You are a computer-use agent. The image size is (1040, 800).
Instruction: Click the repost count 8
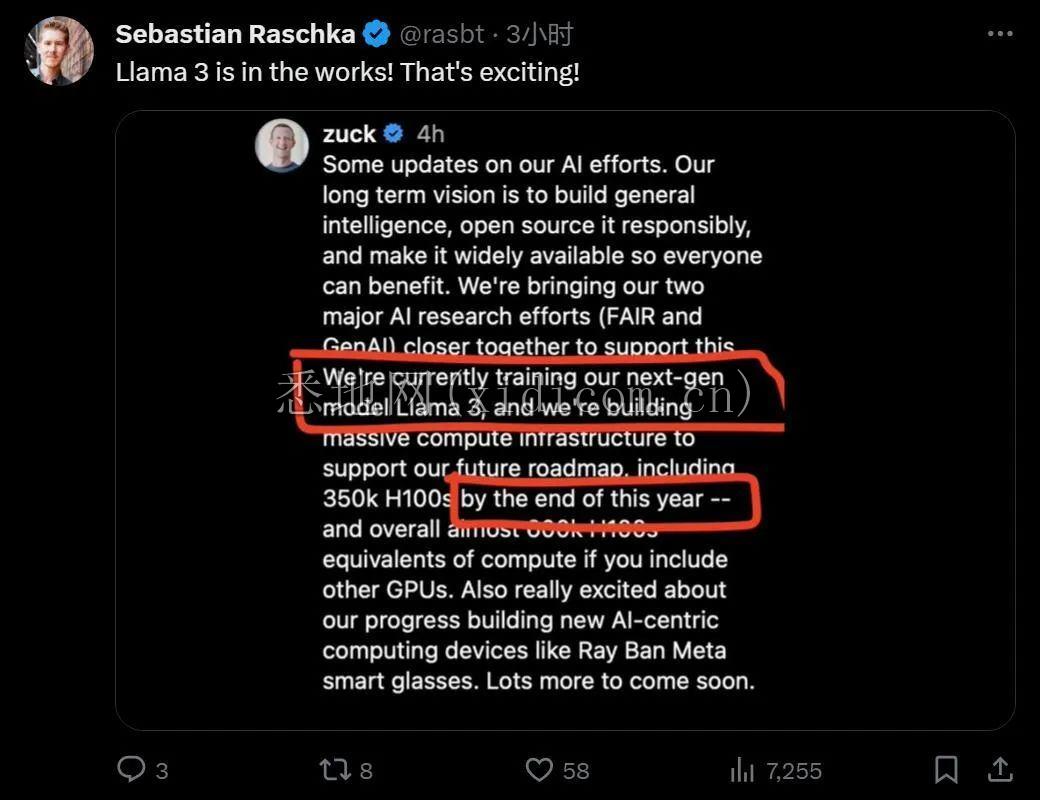click(x=366, y=770)
